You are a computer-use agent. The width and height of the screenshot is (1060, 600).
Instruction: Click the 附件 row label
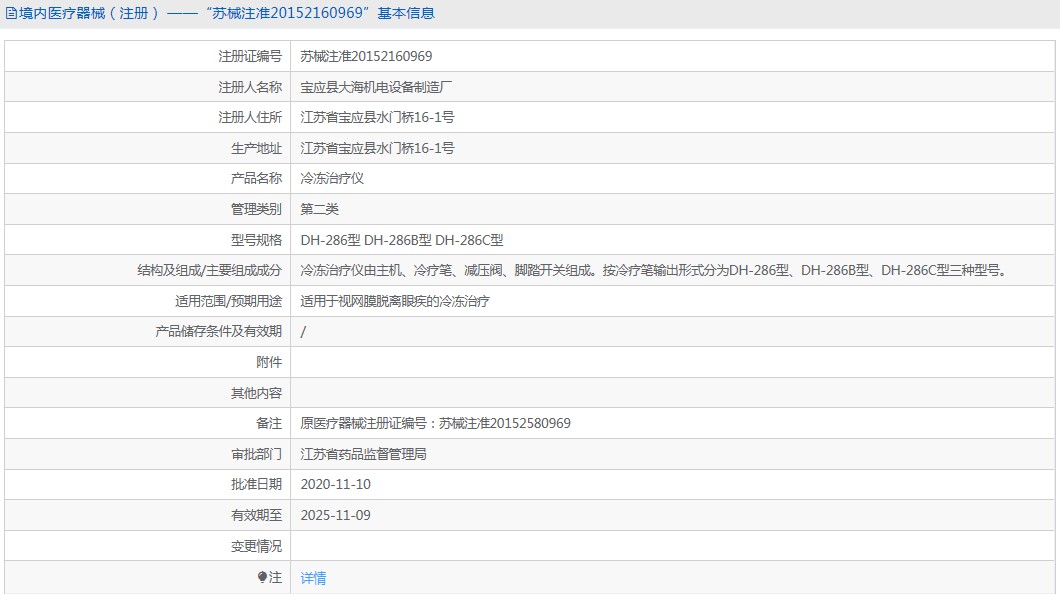(269, 362)
